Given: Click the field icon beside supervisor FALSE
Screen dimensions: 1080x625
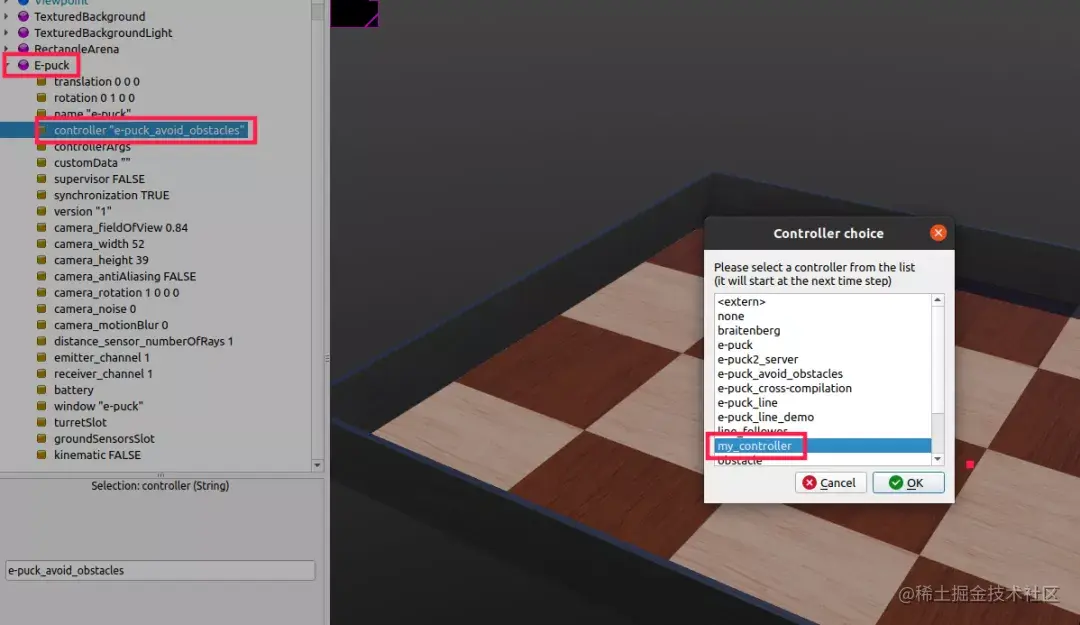Looking at the screenshot, I should (x=41, y=179).
